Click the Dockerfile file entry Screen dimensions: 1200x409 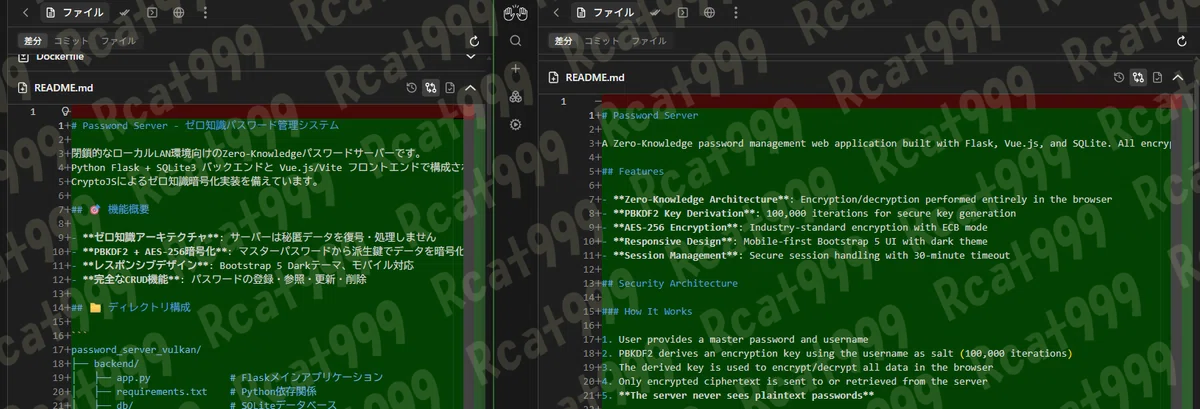coord(61,57)
